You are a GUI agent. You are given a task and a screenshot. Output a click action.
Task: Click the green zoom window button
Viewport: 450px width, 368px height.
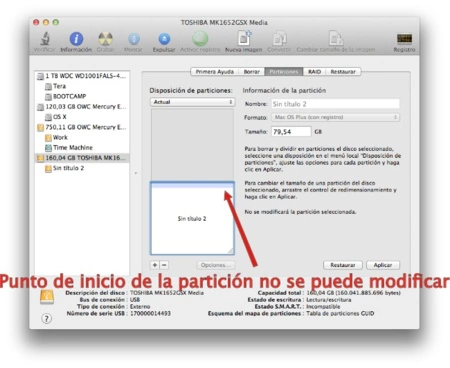[56, 22]
